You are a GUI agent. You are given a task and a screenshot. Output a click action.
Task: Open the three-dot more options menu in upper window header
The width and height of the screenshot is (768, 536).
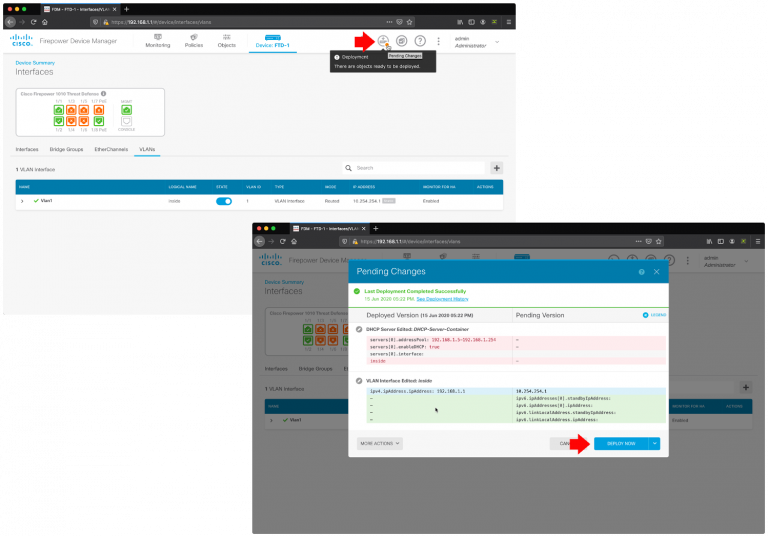click(438, 42)
